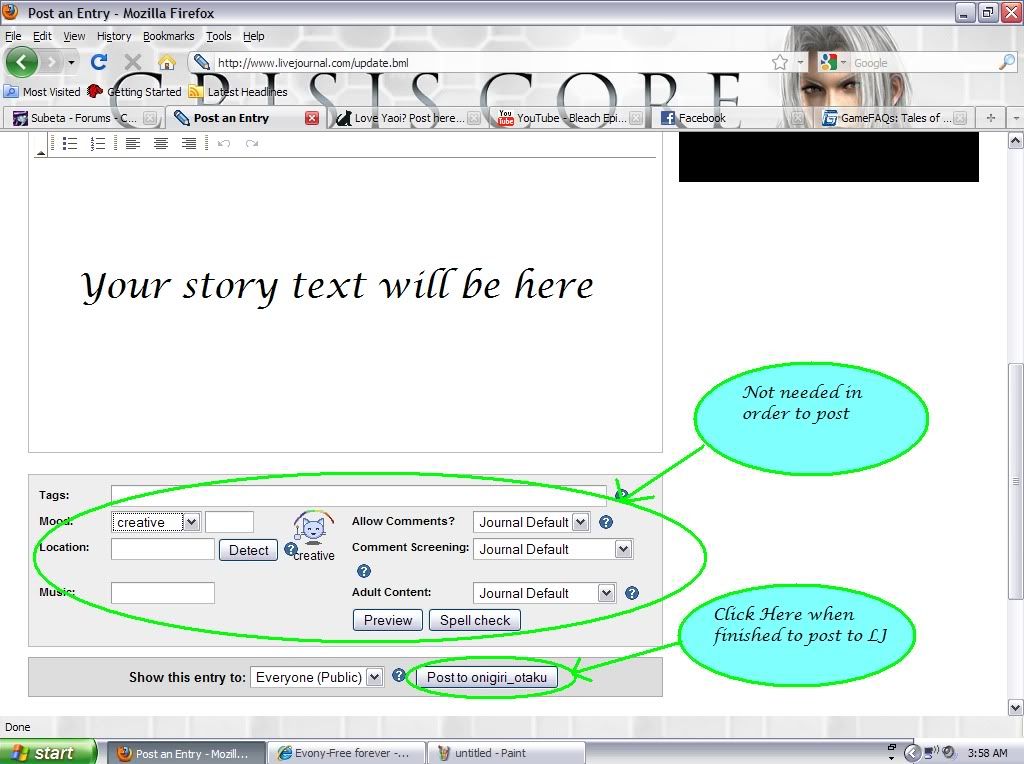Click into the Tags input field

click(359, 495)
